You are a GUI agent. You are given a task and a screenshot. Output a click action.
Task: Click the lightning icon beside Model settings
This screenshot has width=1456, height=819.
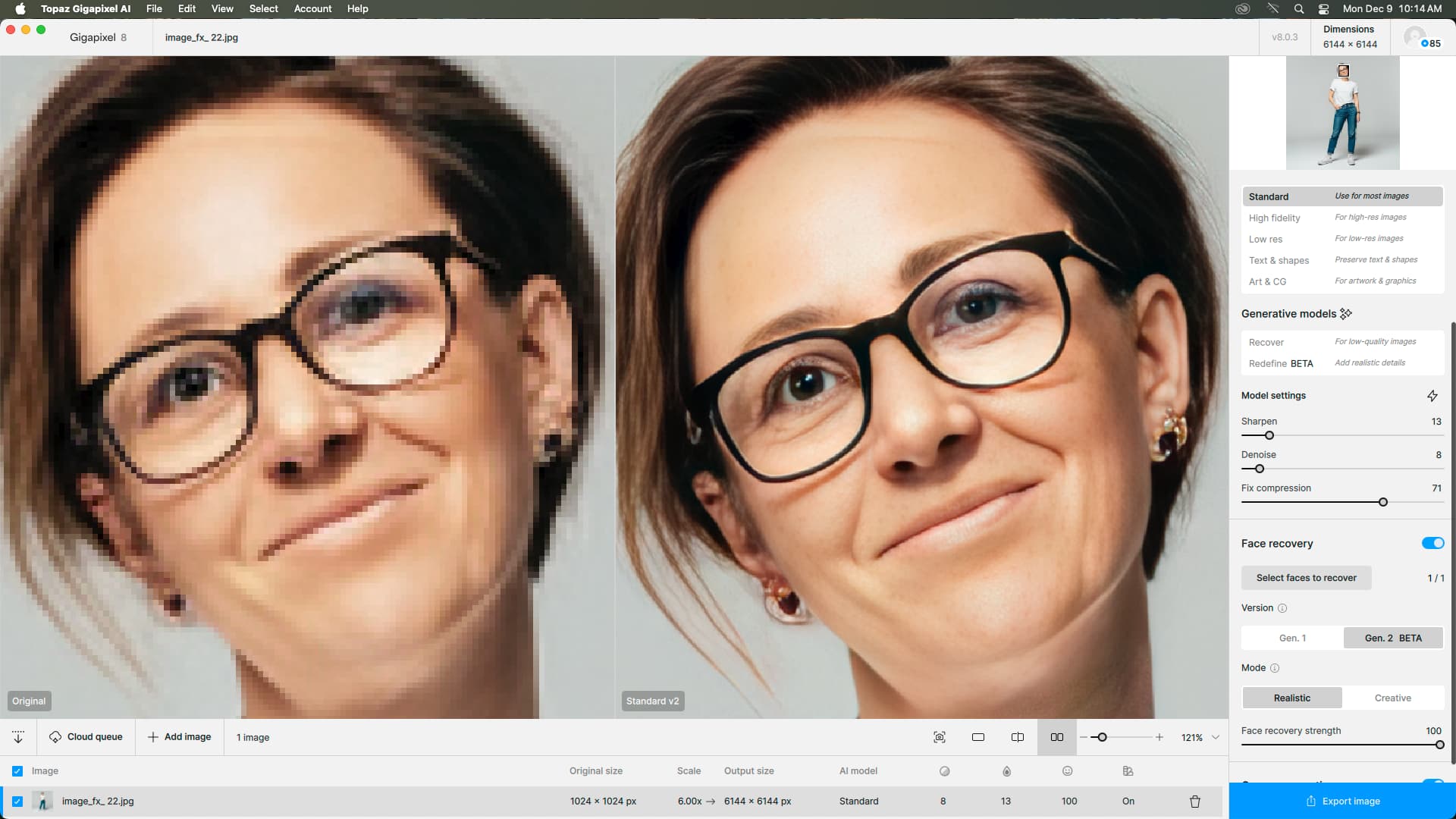pyautogui.click(x=1432, y=396)
